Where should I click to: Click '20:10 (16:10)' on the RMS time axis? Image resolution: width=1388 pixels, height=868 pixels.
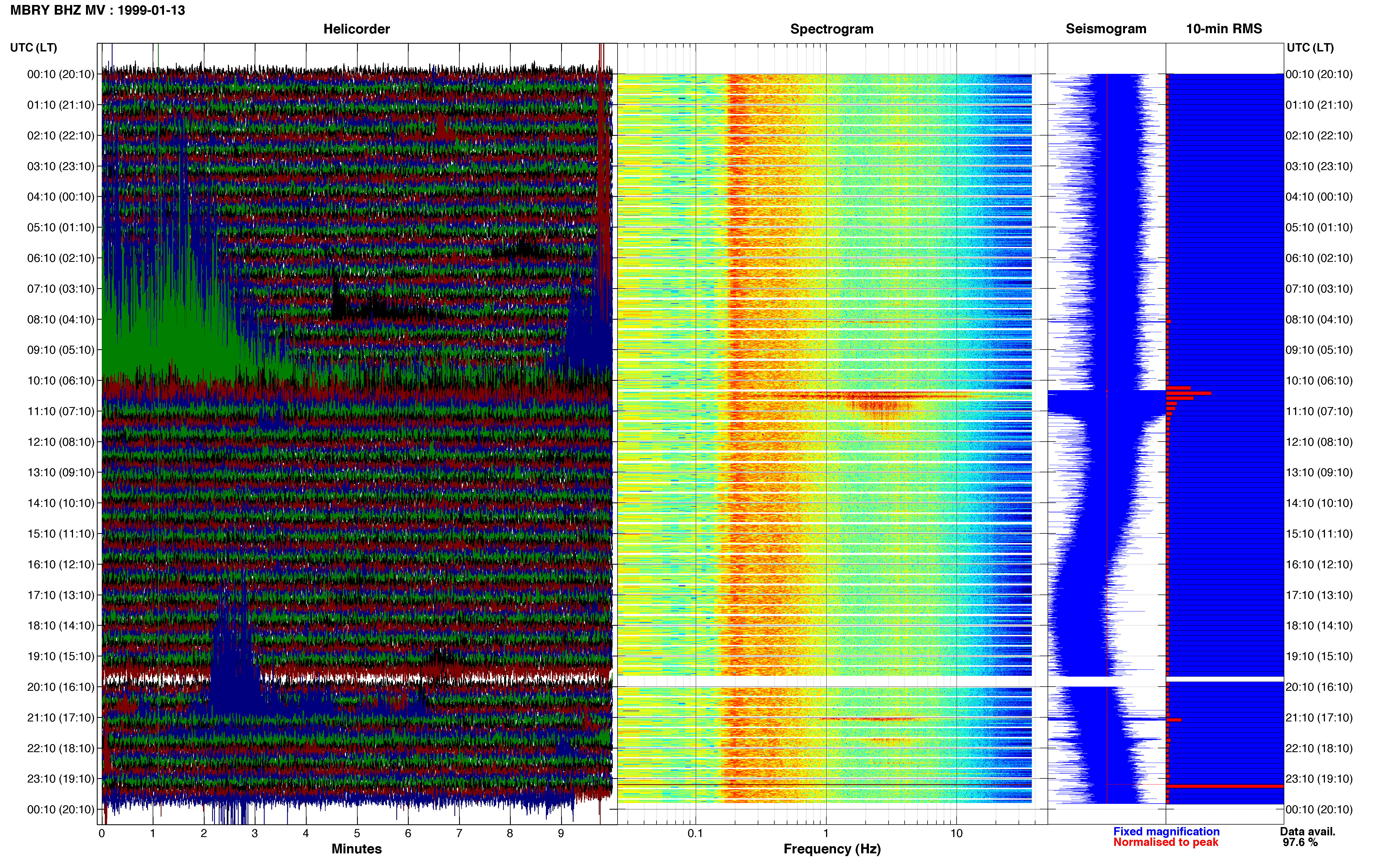(x=1319, y=687)
